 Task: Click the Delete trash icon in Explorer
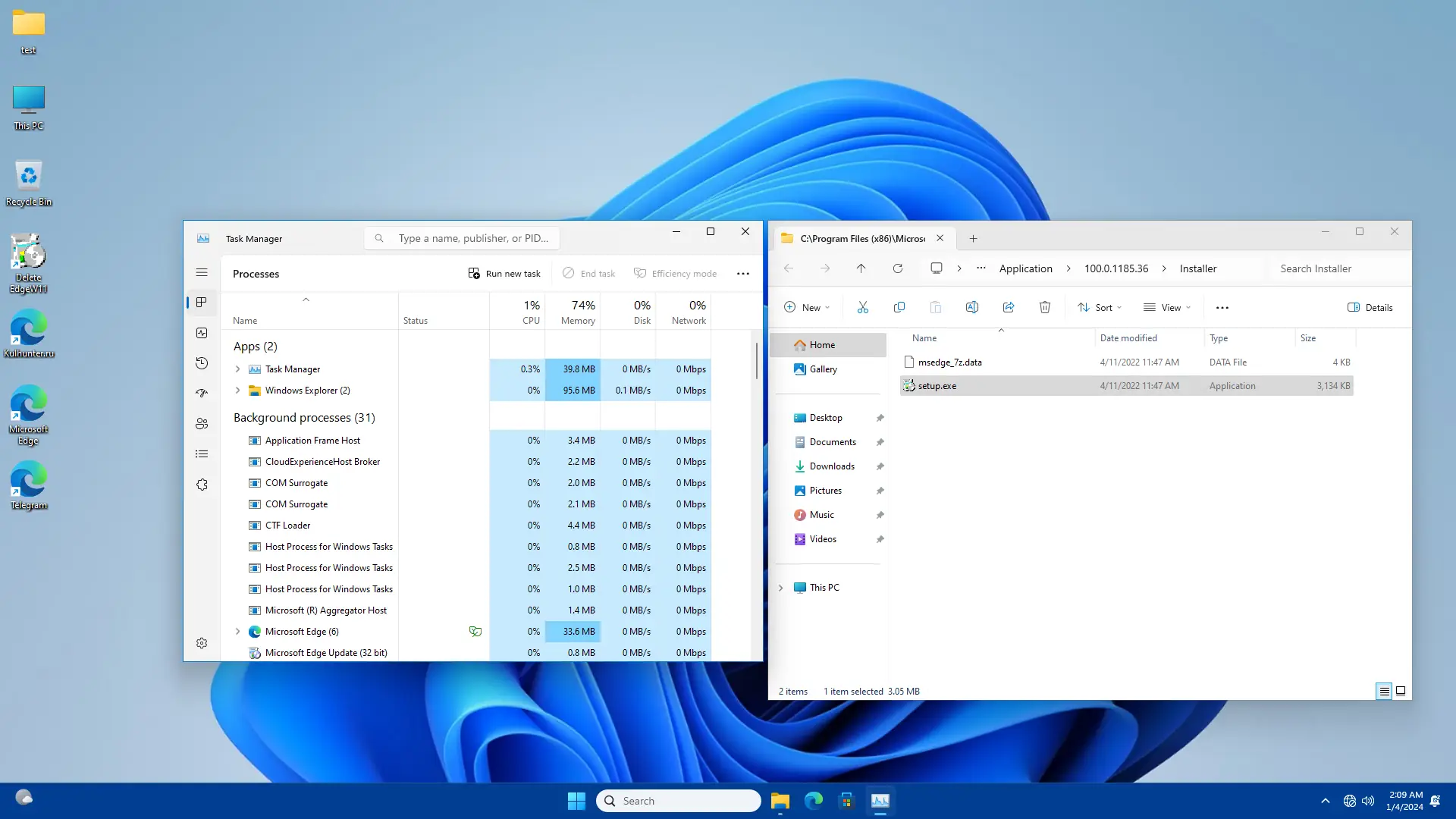1044,307
